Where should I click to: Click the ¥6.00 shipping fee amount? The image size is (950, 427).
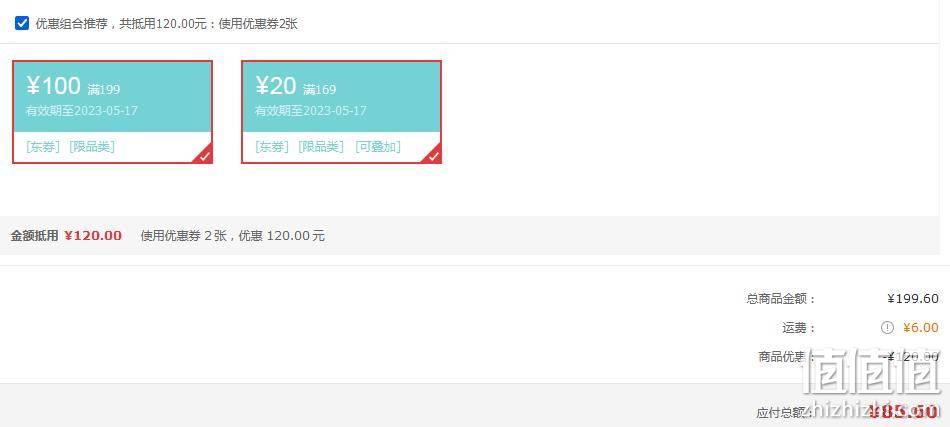(x=920, y=328)
